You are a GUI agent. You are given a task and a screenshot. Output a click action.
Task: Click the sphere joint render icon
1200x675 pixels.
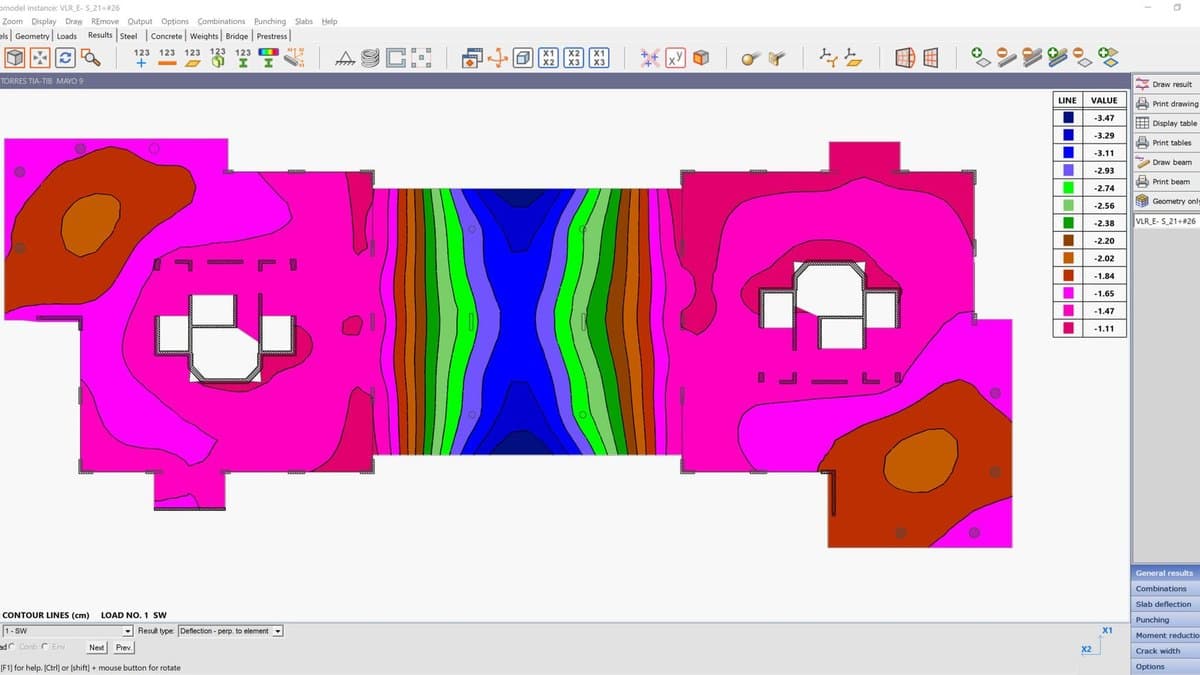tap(751, 59)
